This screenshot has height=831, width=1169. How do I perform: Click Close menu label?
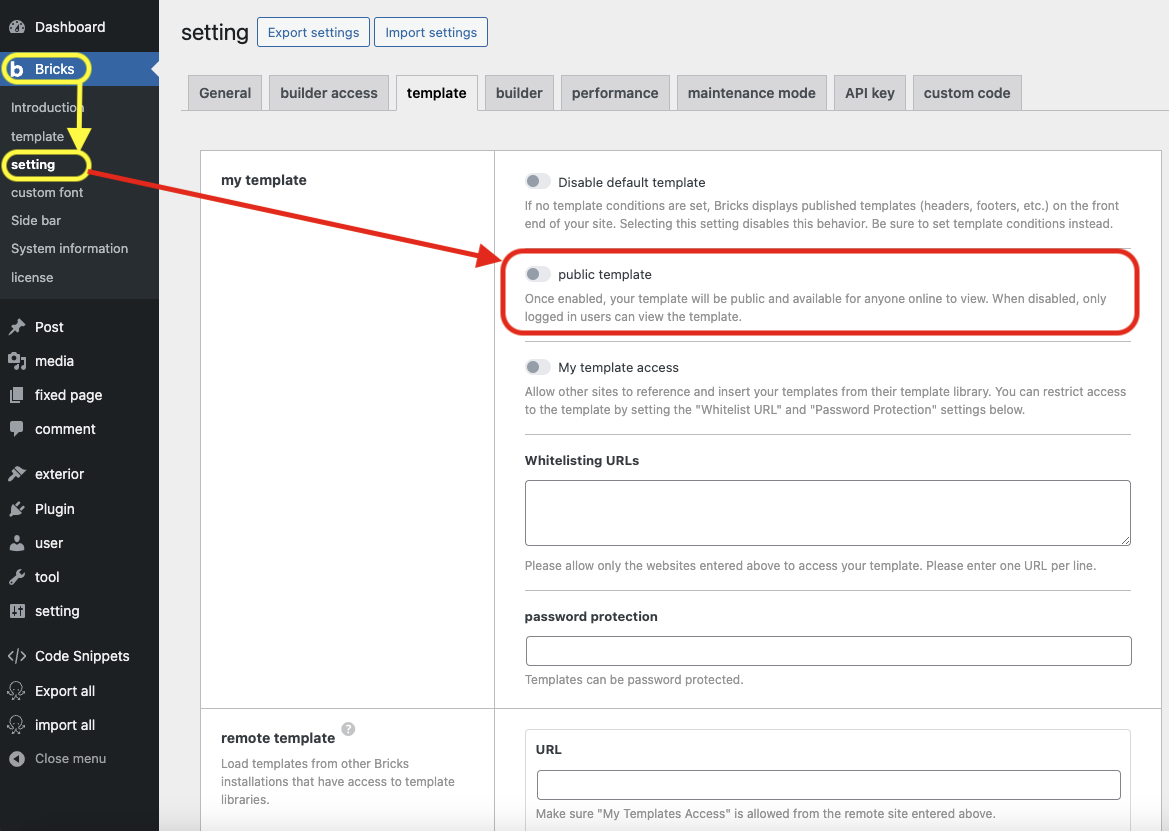tap(70, 759)
